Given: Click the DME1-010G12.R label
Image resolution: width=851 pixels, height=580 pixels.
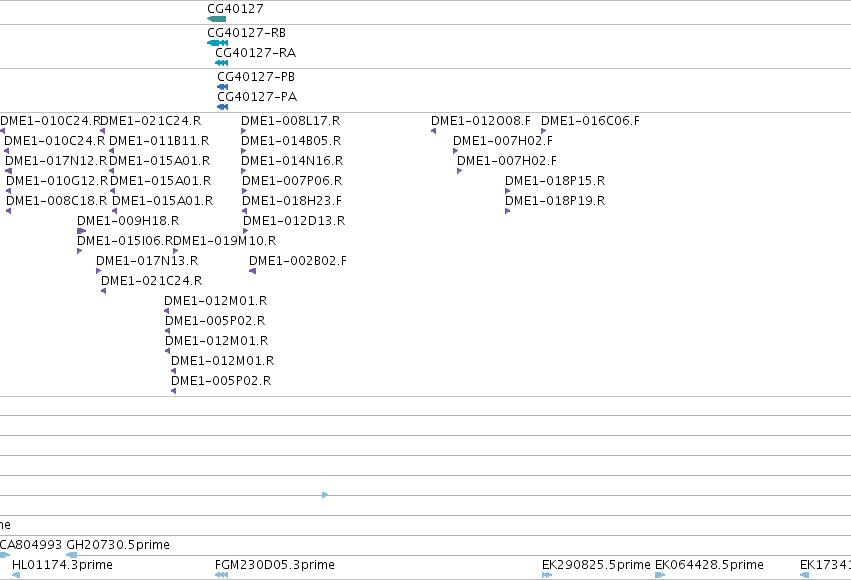Looking at the screenshot, I should [x=57, y=181].
